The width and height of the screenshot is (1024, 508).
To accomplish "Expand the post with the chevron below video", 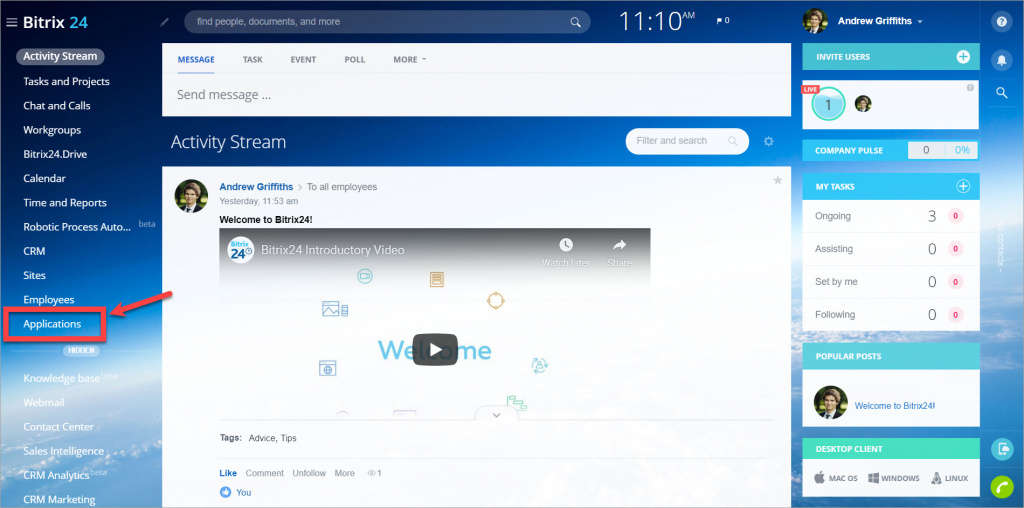I will pyautogui.click(x=496, y=415).
